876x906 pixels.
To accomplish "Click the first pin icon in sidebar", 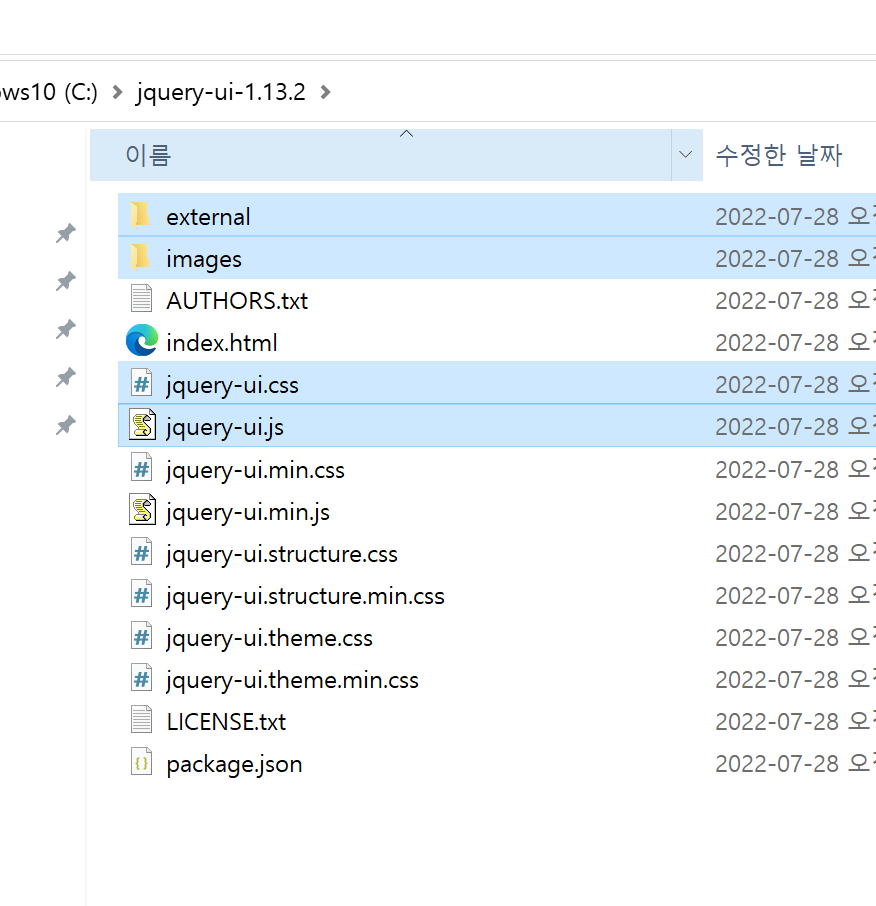I will pos(66,233).
